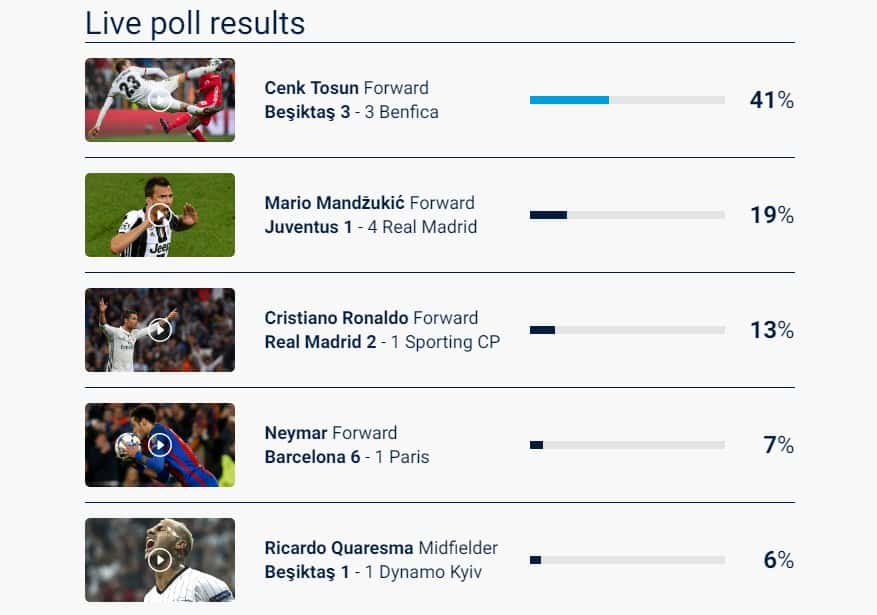Click the Cristiano Ronaldo player name
The width and height of the screenshot is (877, 615).
[x=336, y=318]
